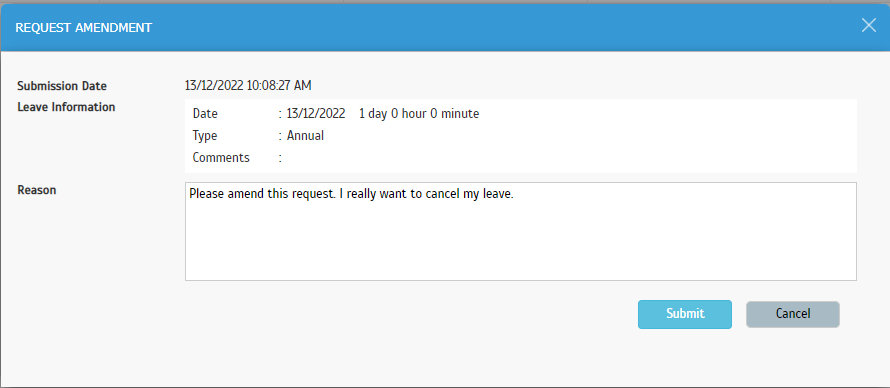
Task: Click the Type label in leave information
Action: pos(205,136)
